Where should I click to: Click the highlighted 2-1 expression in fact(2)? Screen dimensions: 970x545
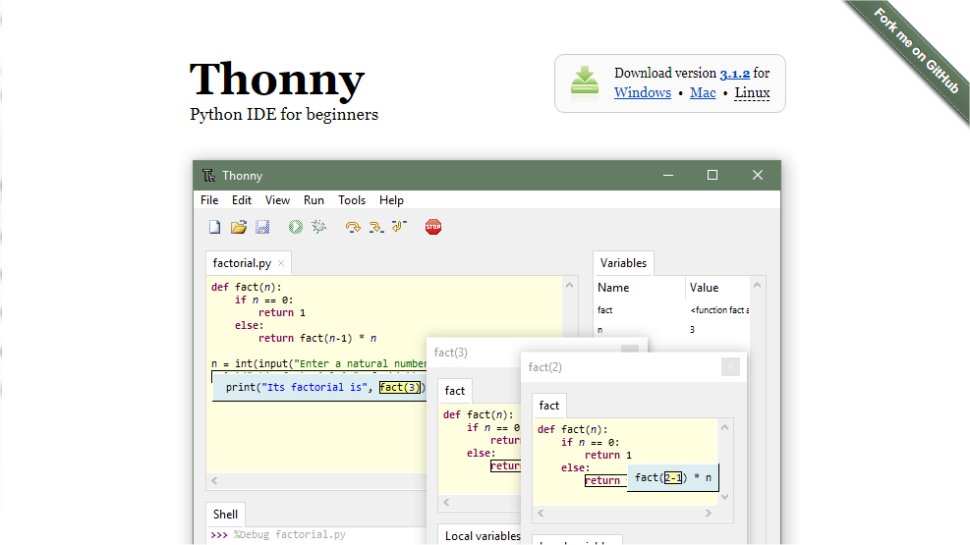(x=673, y=478)
